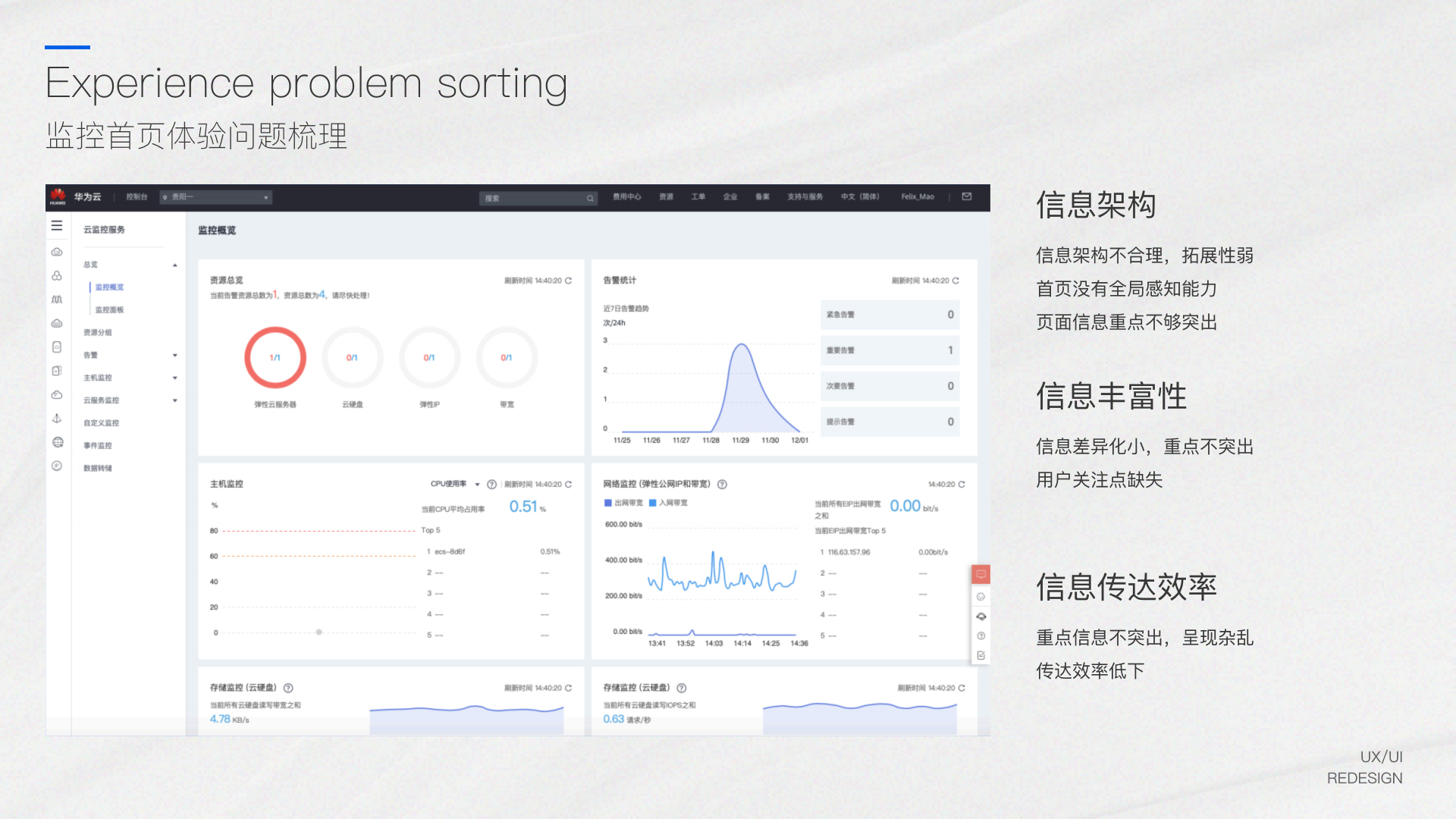
Task: Open the headset customer service icon
Action: pos(981,617)
